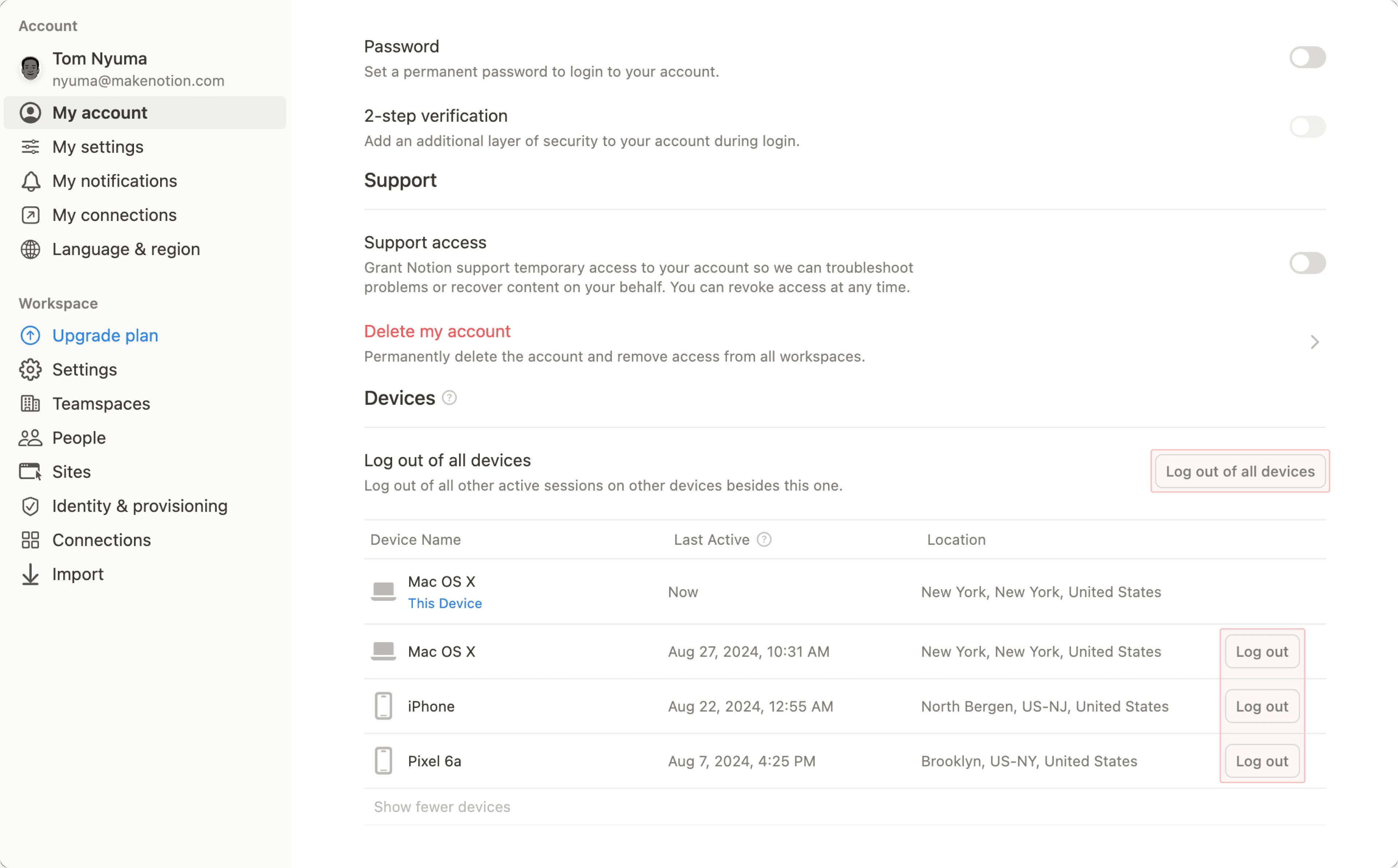Click the Settings gear icon

click(x=31, y=369)
